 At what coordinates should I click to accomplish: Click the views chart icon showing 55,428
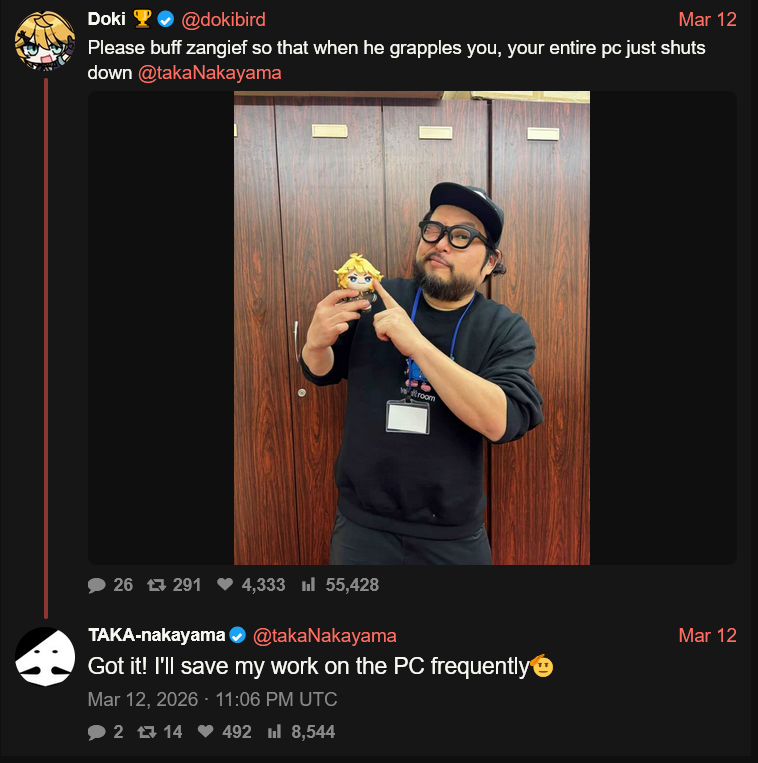click(x=308, y=584)
